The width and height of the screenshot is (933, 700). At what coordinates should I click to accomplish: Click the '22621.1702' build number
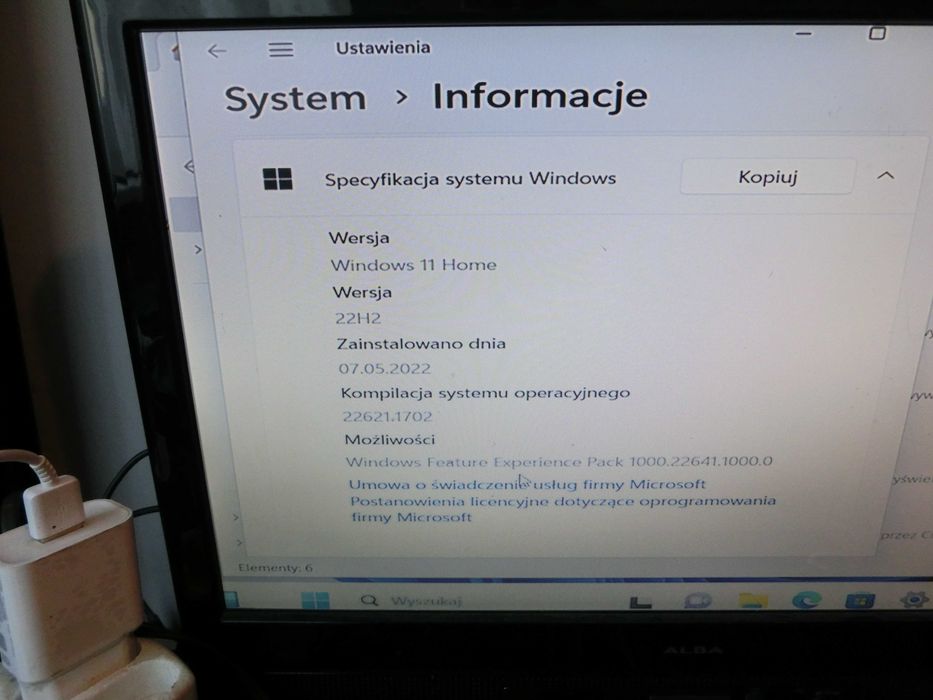387,416
